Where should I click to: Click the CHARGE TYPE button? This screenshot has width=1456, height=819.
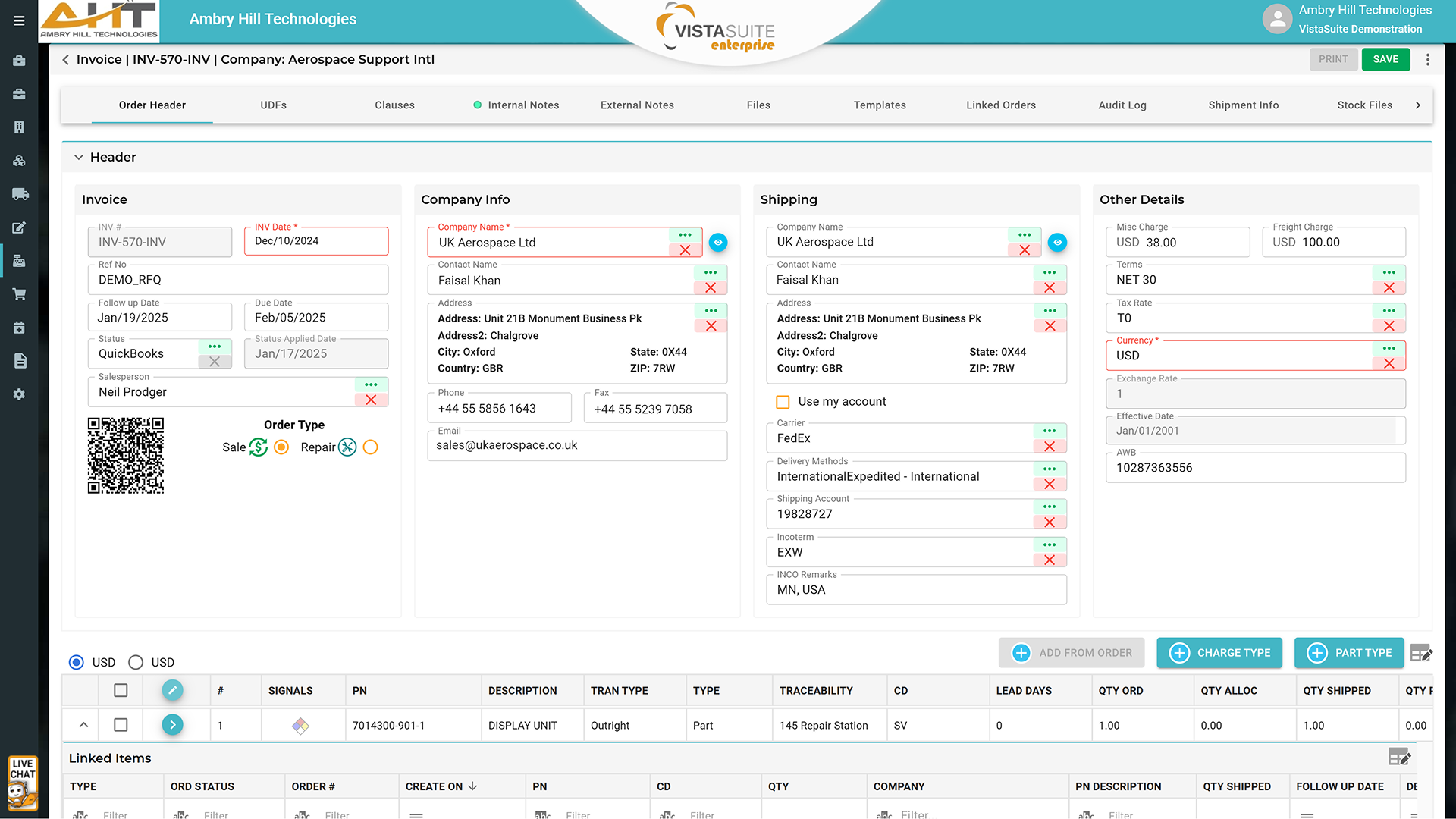1219,653
